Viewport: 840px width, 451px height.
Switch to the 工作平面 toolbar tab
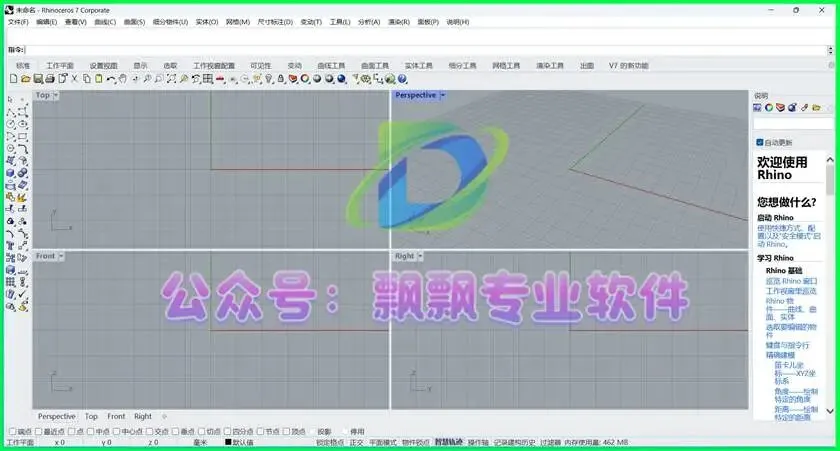click(60, 65)
